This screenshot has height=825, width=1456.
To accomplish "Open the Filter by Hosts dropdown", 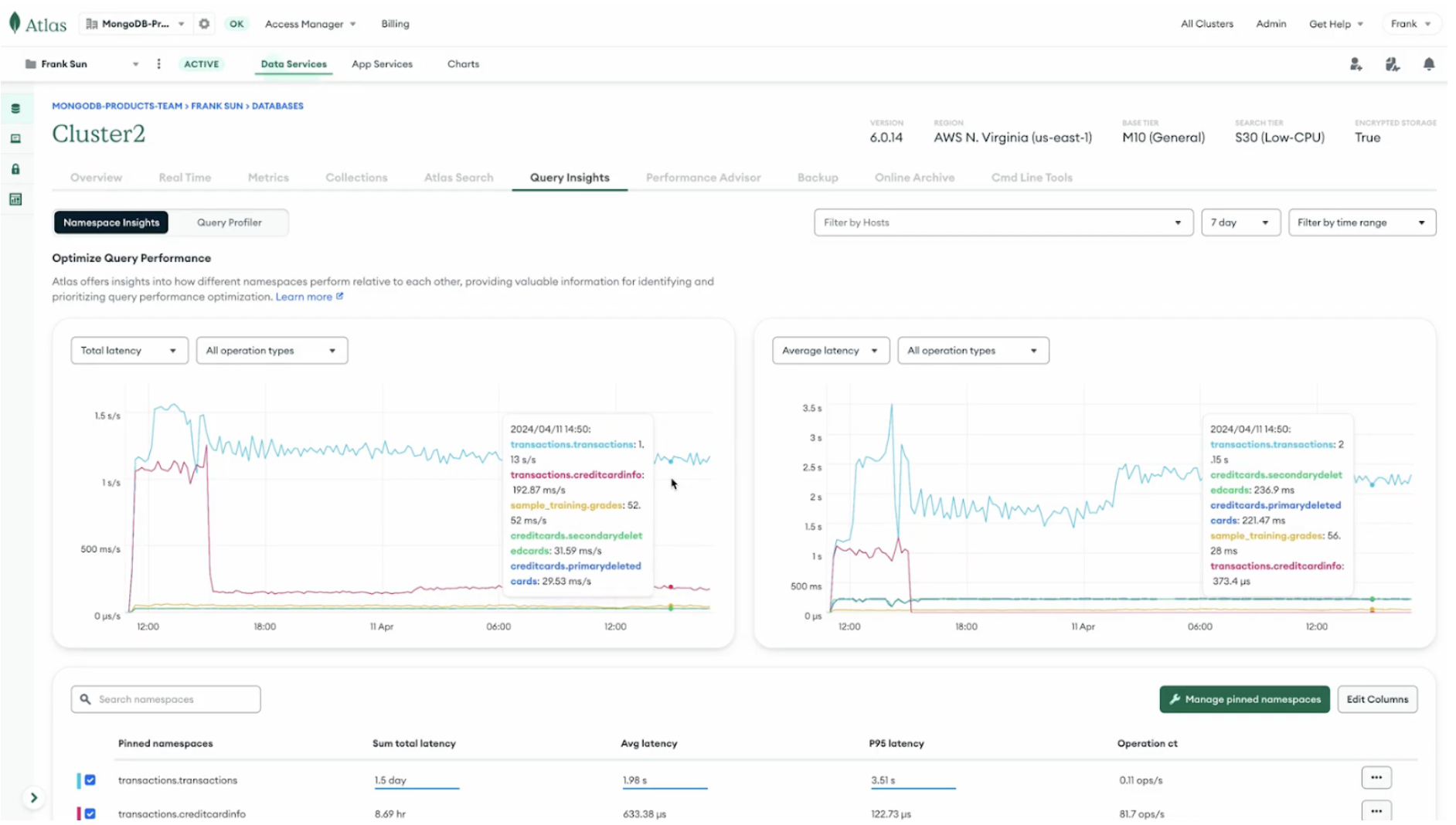I will click(1002, 222).
